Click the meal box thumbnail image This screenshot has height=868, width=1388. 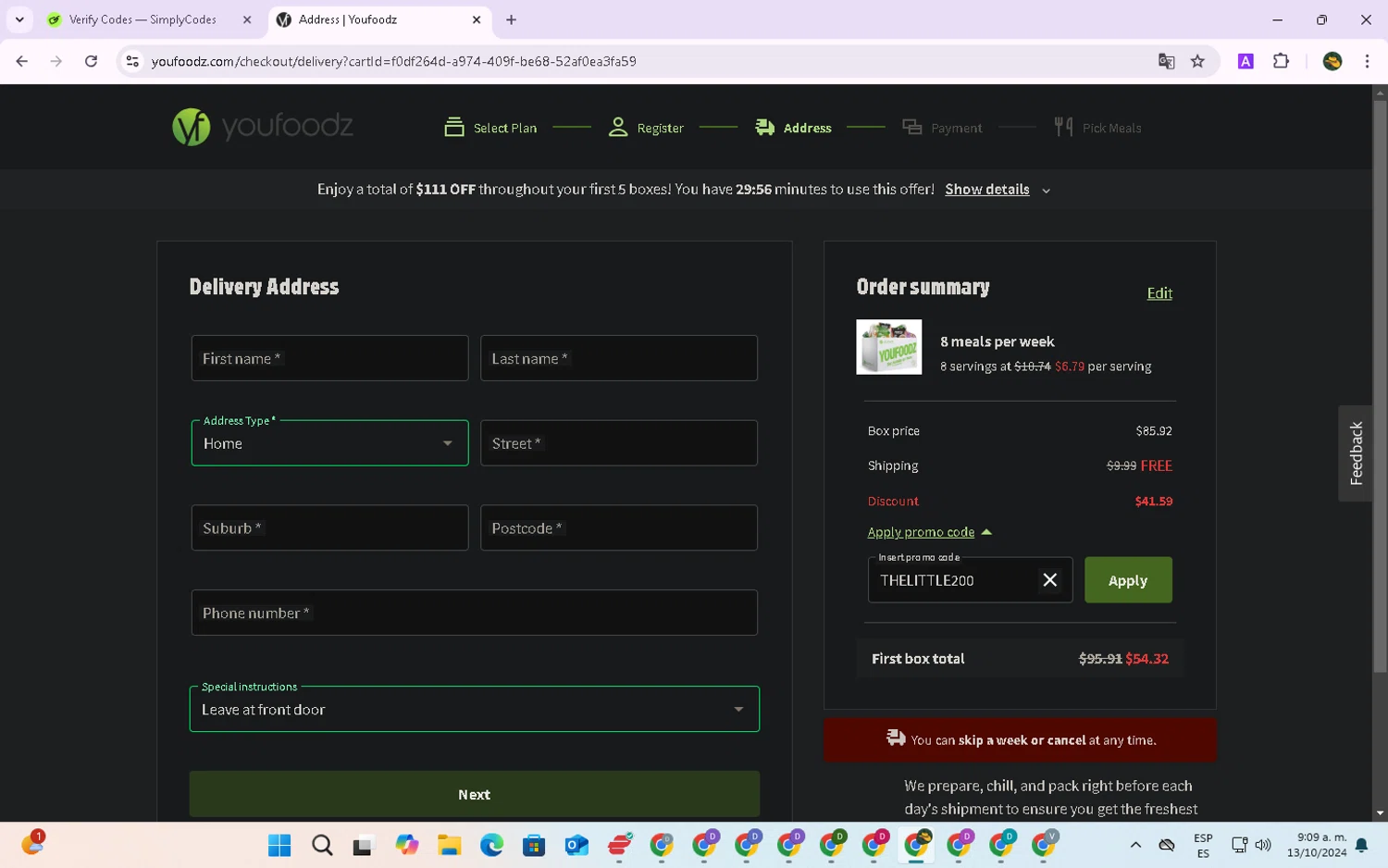[888, 347]
